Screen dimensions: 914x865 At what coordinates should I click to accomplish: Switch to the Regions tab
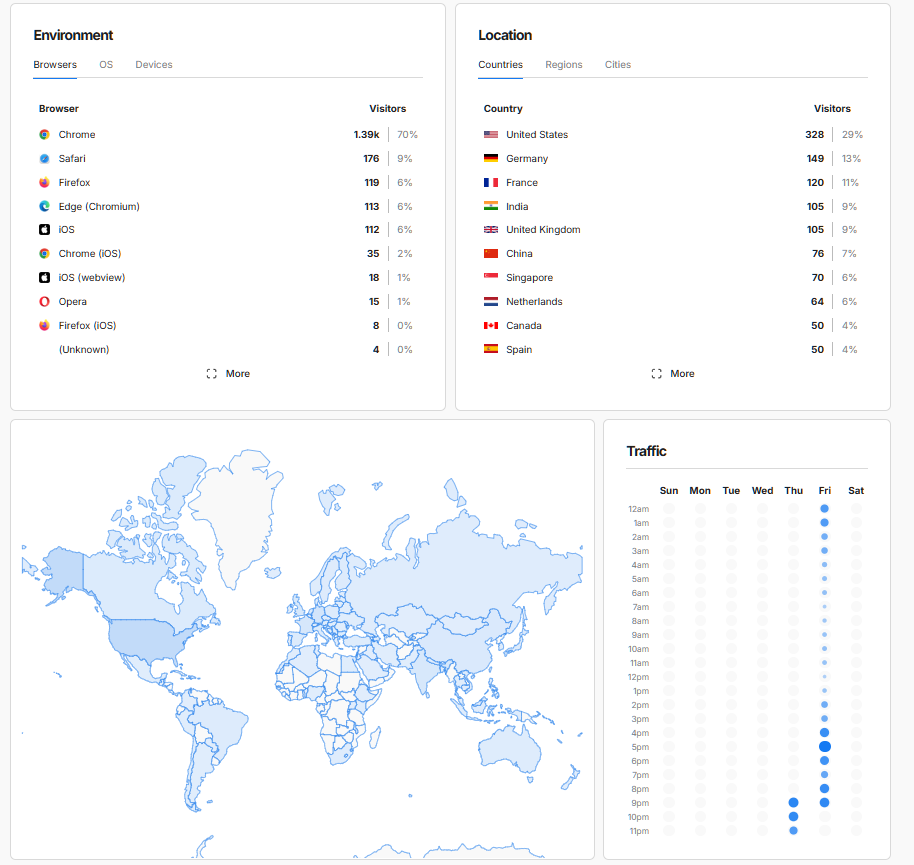(x=564, y=65)
